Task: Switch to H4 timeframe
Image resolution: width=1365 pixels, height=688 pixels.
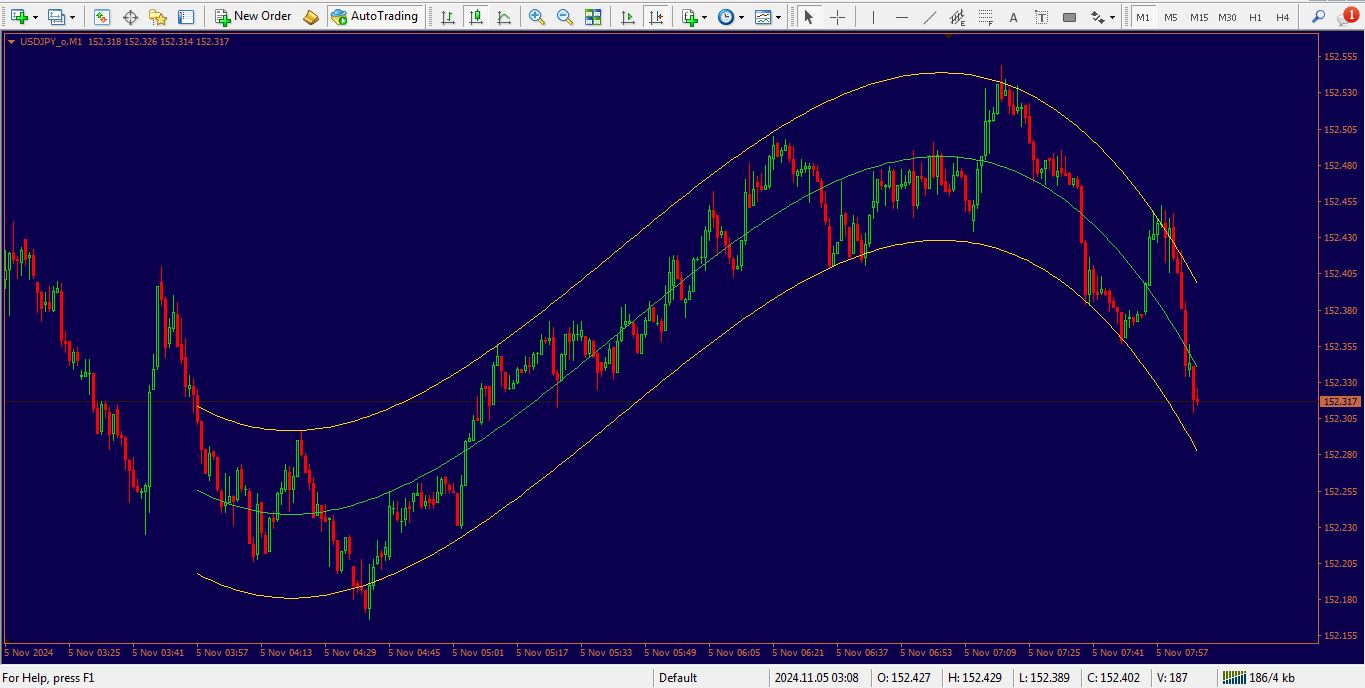Action: (x=1282, y=17)
